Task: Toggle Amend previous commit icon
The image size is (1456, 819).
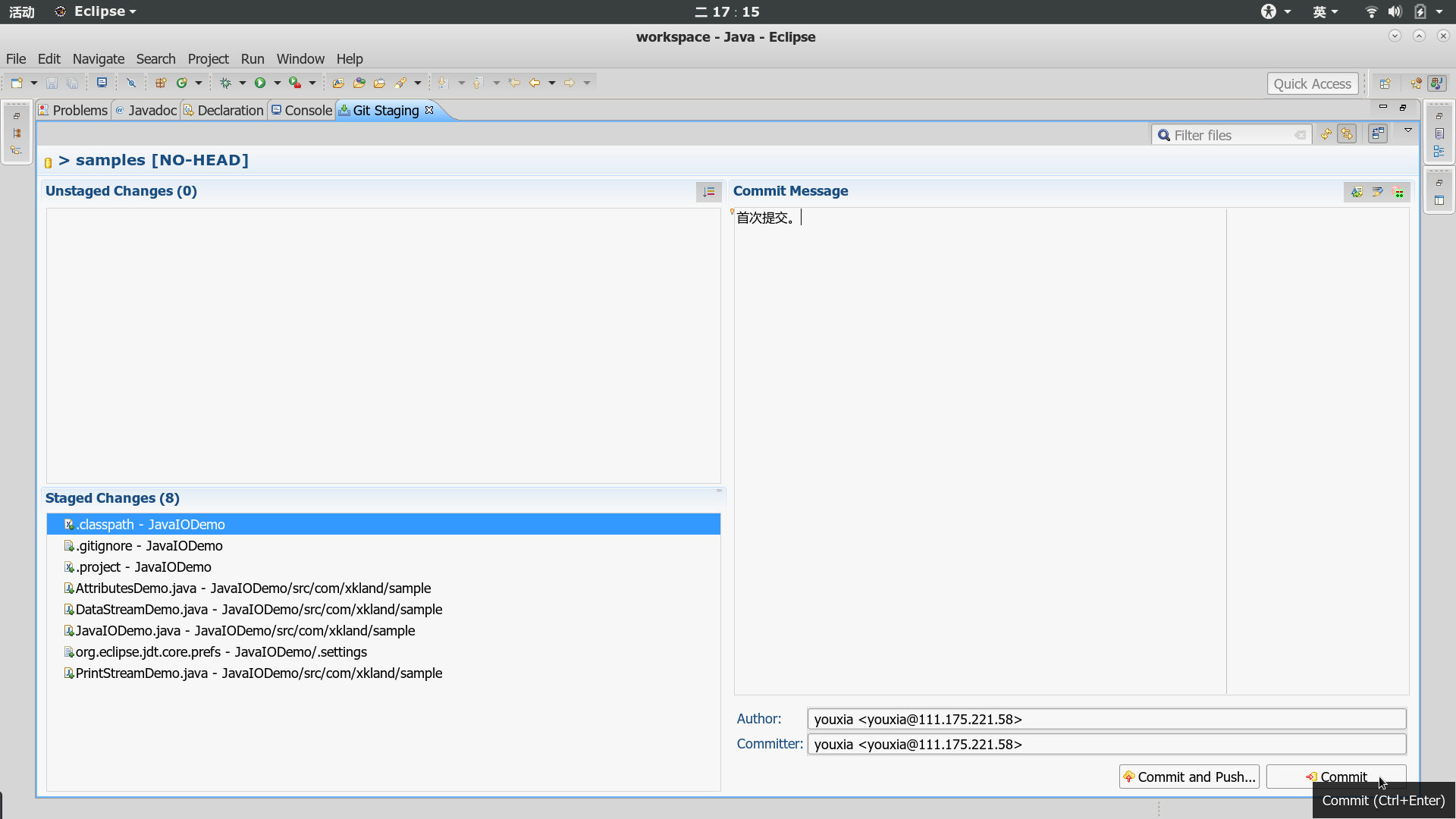Action: [x=1357, y=192]
